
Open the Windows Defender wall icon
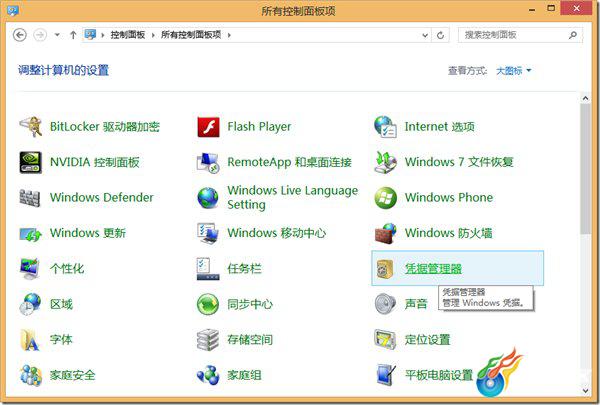pos(30,198)
